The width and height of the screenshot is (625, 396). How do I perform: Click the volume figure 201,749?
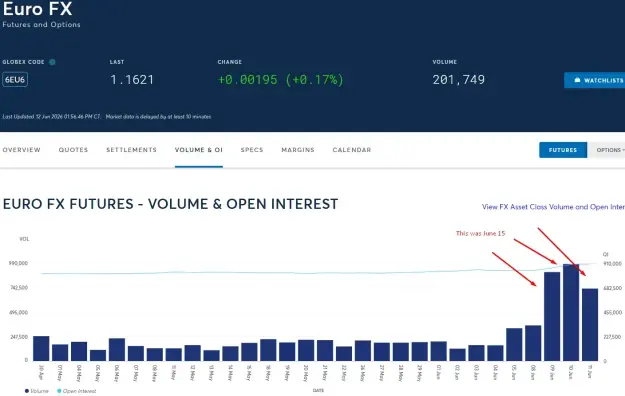coord(459,80)
